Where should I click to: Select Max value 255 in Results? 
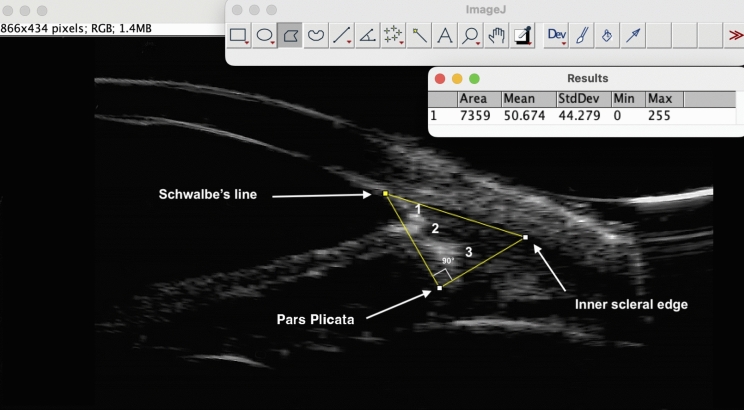coord(659,115)
